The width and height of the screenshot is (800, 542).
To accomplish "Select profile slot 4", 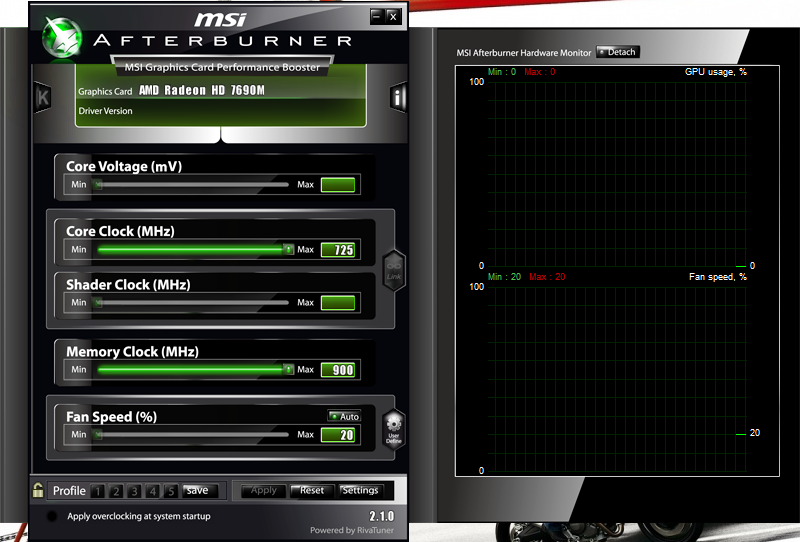I will (153, 491).
